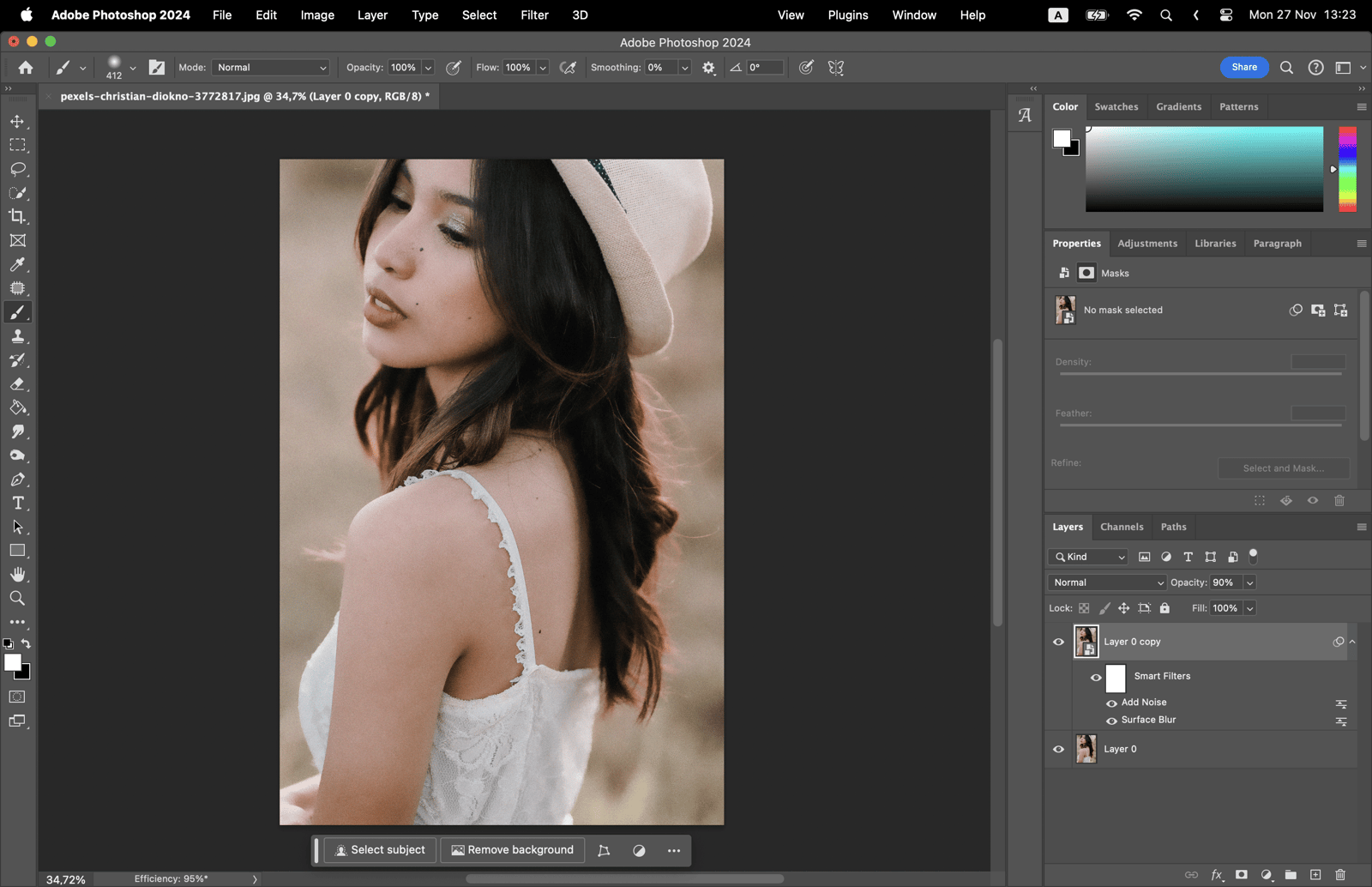Toggle visibility of Surface Blur filter
This screenshot has height=887, width=1372.
tap(1111, 721)
